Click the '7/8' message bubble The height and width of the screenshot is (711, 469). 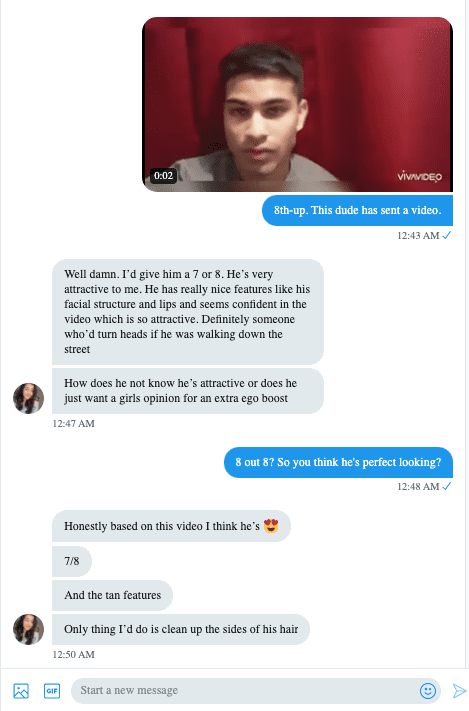pos(72,561)
